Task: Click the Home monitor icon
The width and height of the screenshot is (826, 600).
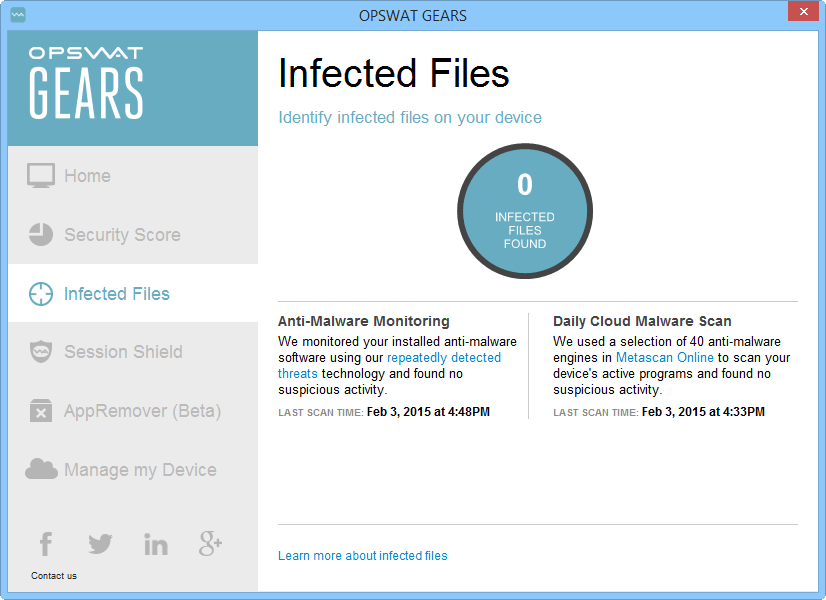Action: pos(41,176)
